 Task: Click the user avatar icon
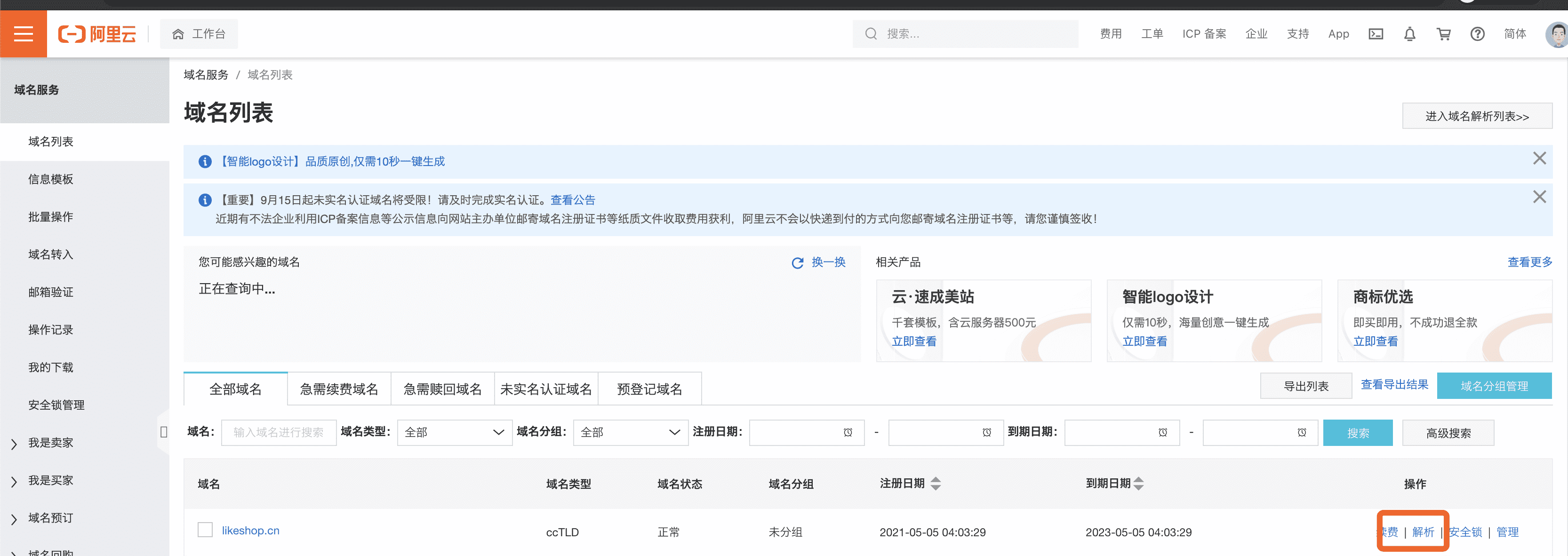pyautogui.click(x=1557, y=34)
